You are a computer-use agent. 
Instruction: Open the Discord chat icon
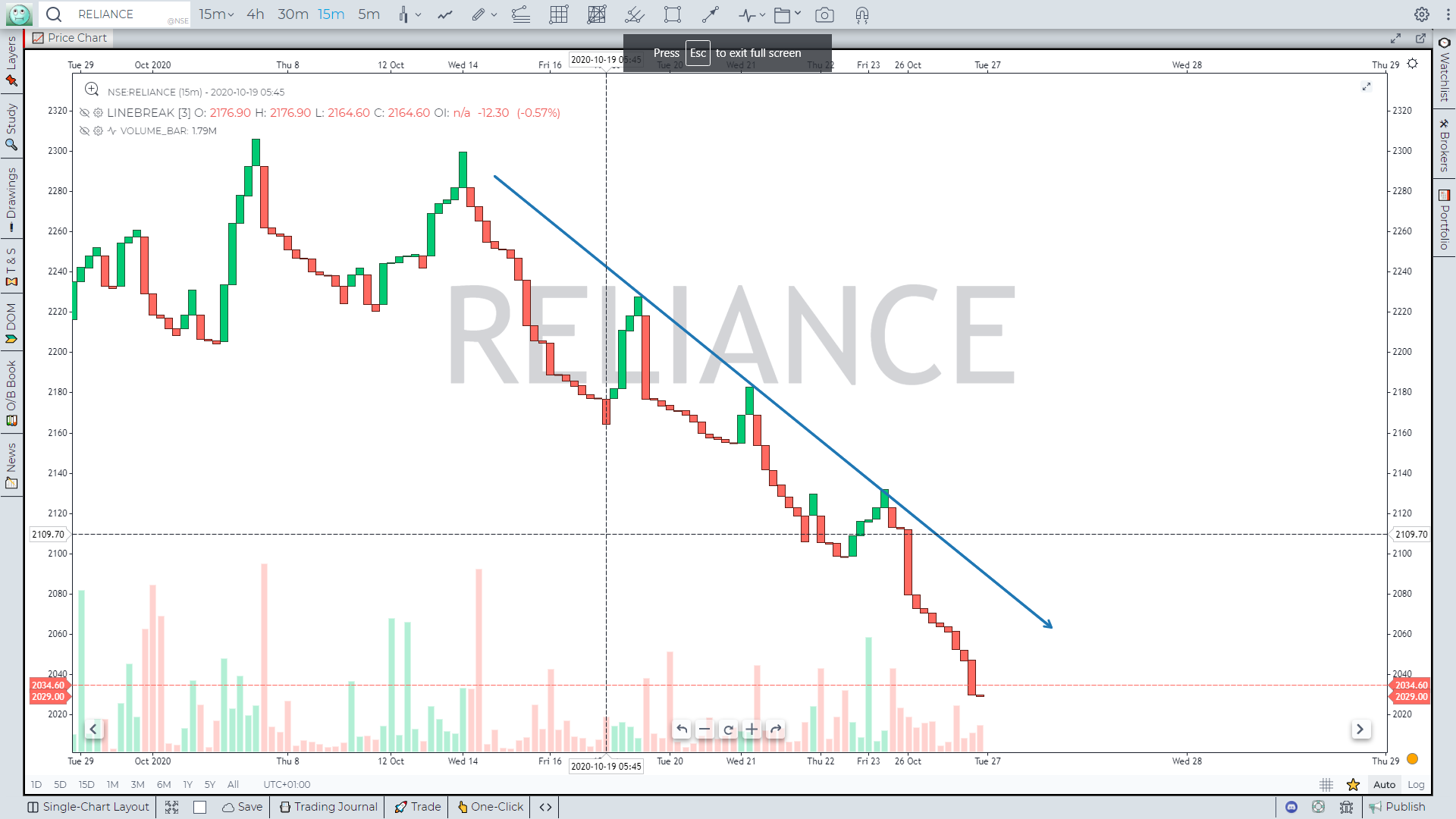1291,807
